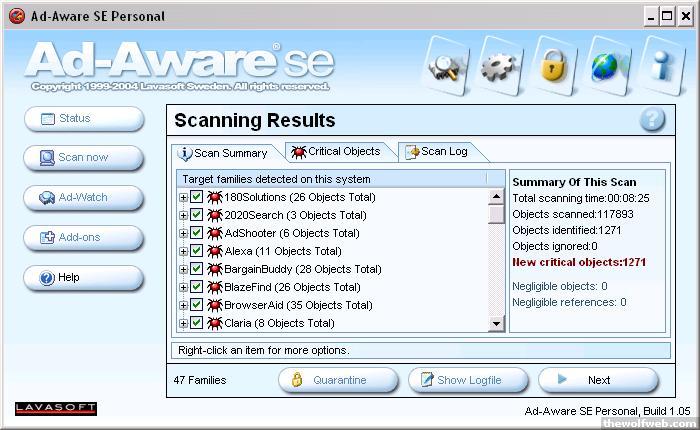The height and width of the screenshot is (430, 700).
Task: Click the blue question mark help icon
Action: click(x=652, y=120)
